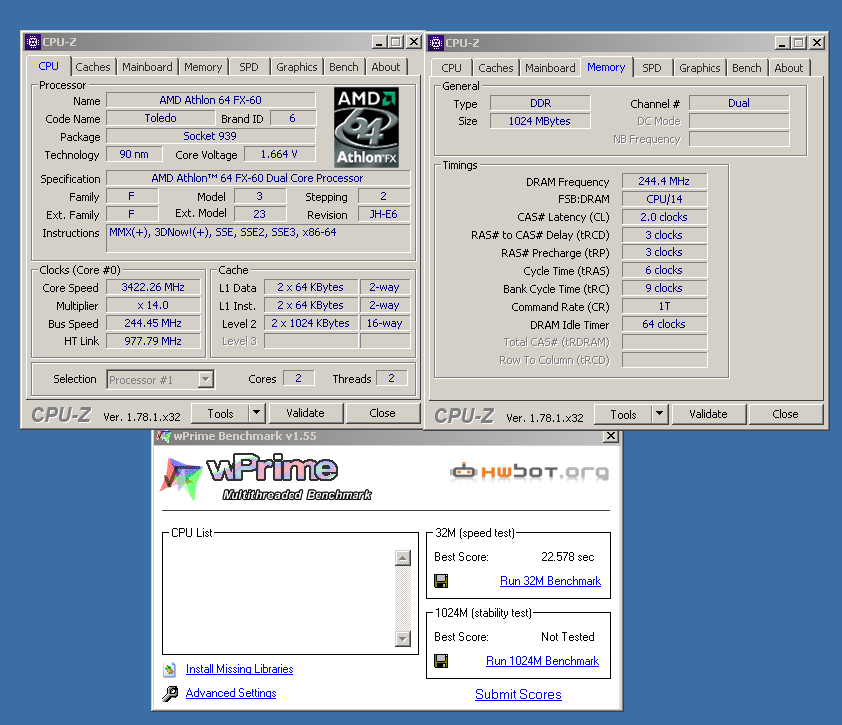Click the DRAM Idle Timer 64 clocks value

pos(664,324)
